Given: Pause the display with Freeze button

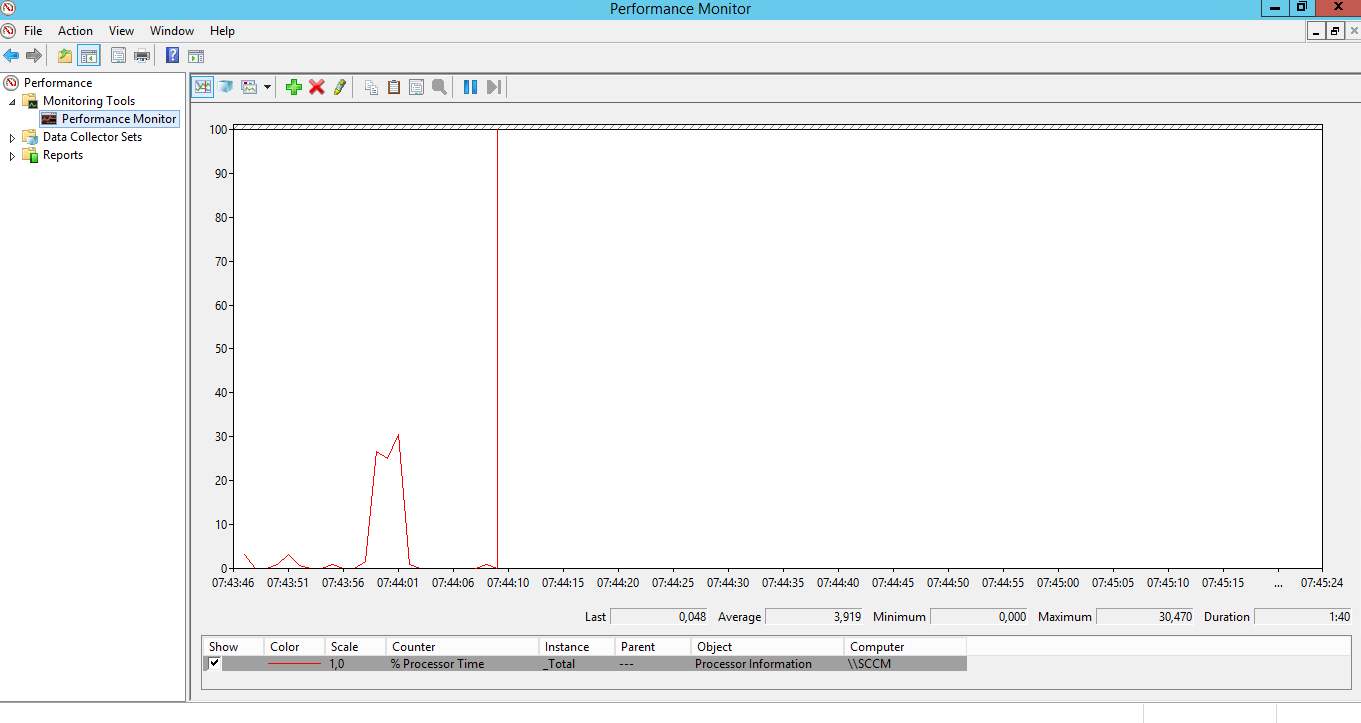Looking at the screenshot, I should click(470, 87).
